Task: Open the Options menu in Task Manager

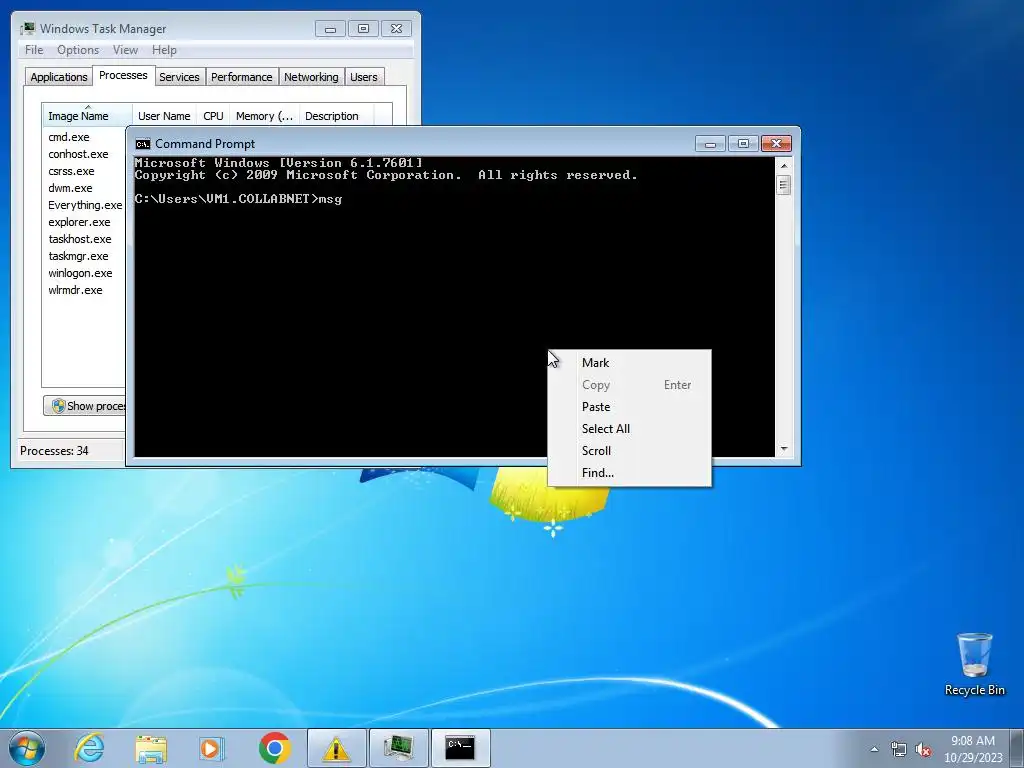Action: 78,50
